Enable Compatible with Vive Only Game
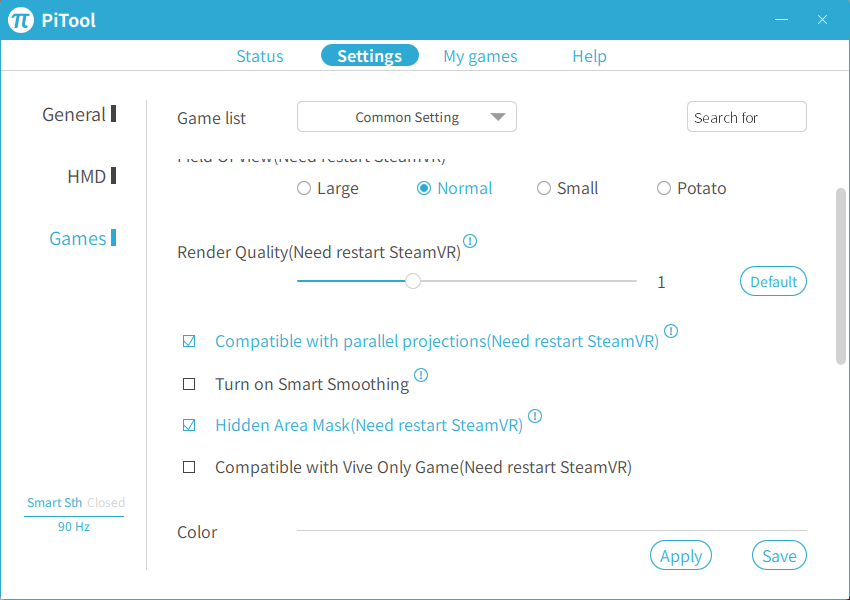 [x=189, y=467]
